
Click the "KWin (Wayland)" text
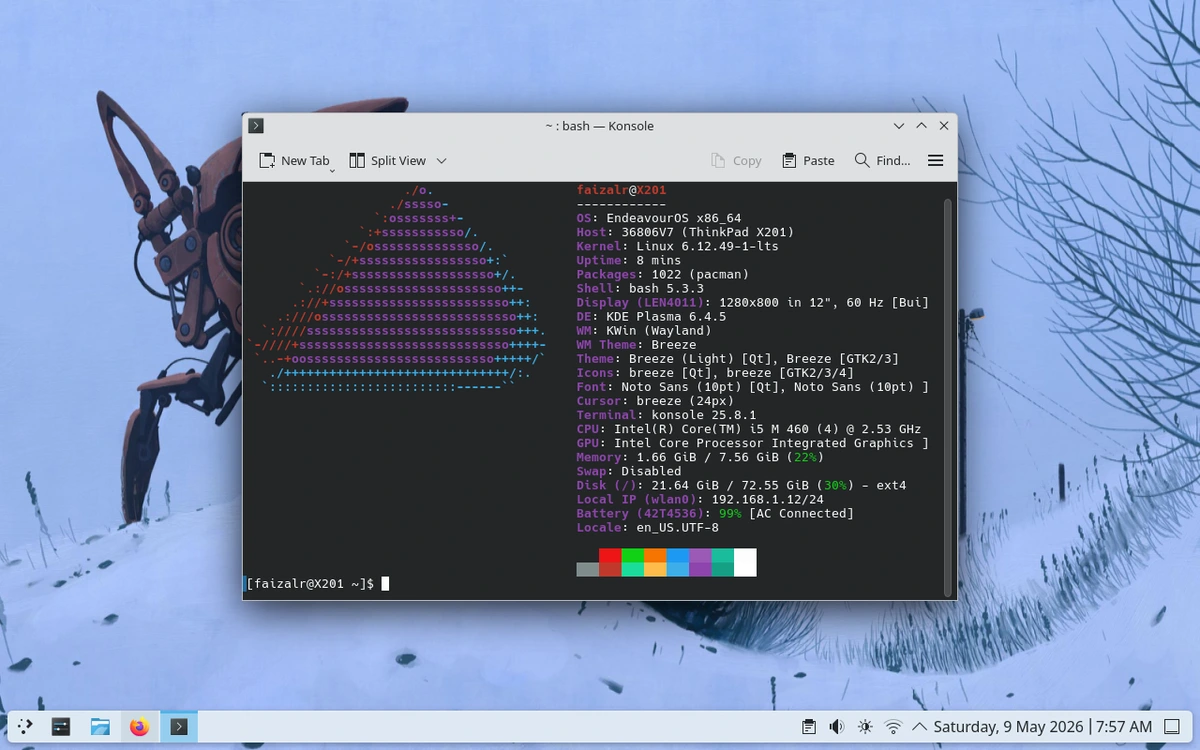coord(659,330)
